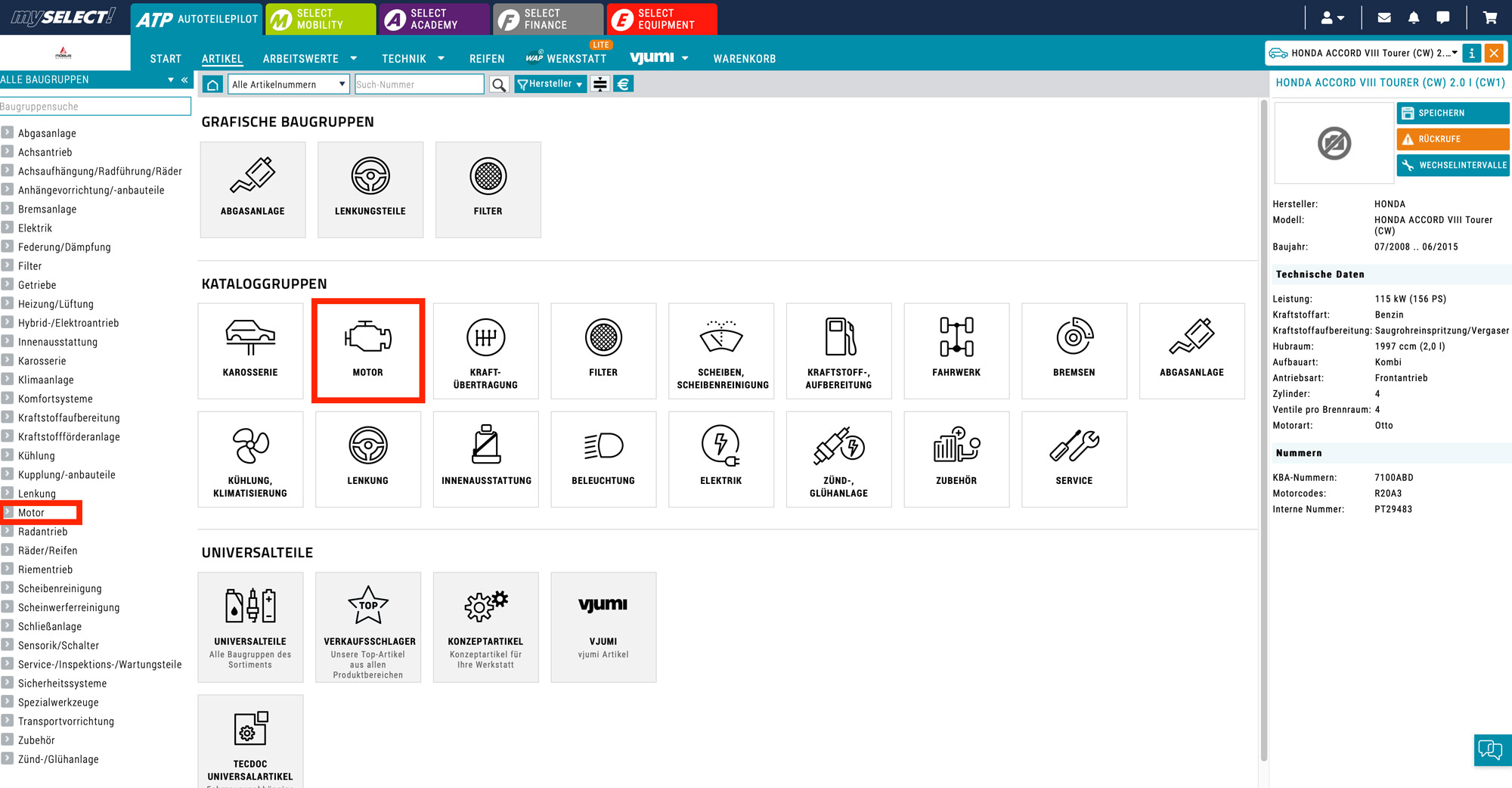Open the Abgasanlage catalog group tile

1192,351
